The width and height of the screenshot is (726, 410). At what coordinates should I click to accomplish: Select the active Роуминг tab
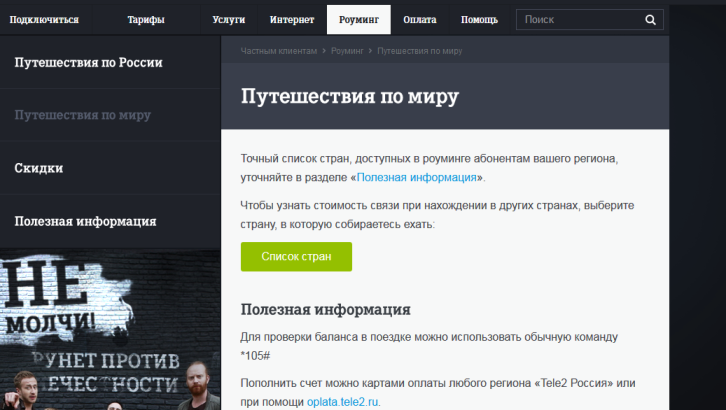(x=358, y=19)
